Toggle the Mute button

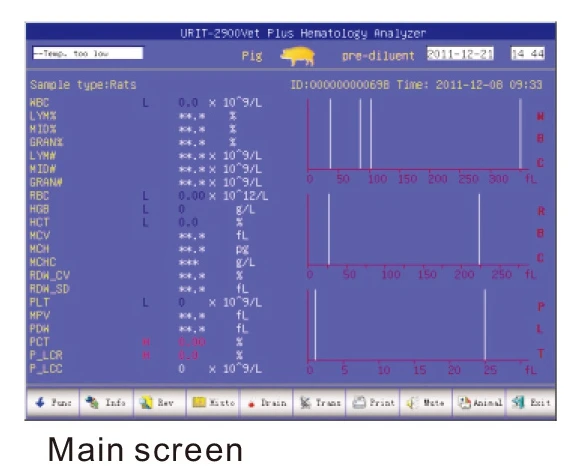click(426, 402)
